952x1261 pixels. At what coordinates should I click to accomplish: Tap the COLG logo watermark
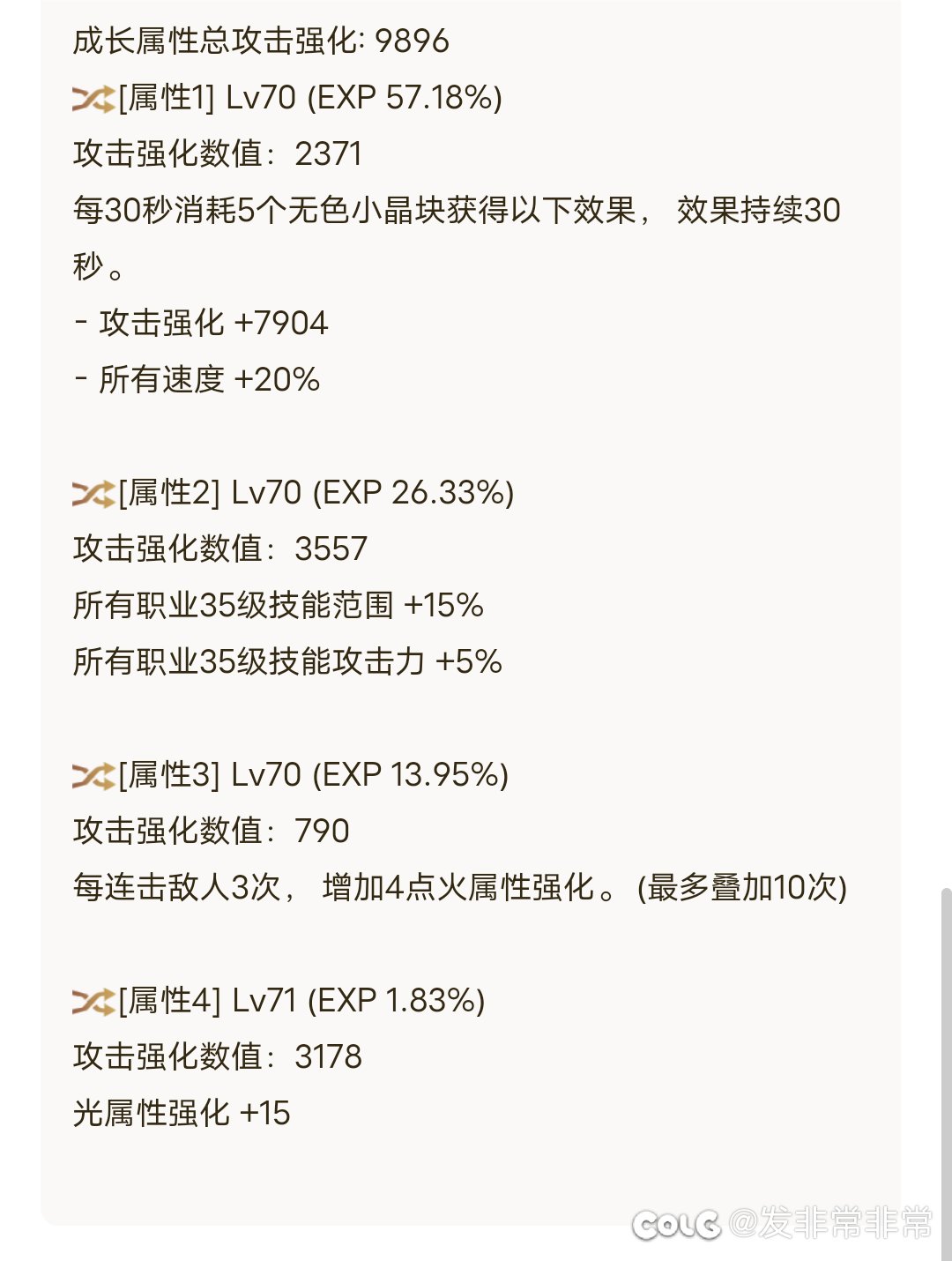point(675,1224)
